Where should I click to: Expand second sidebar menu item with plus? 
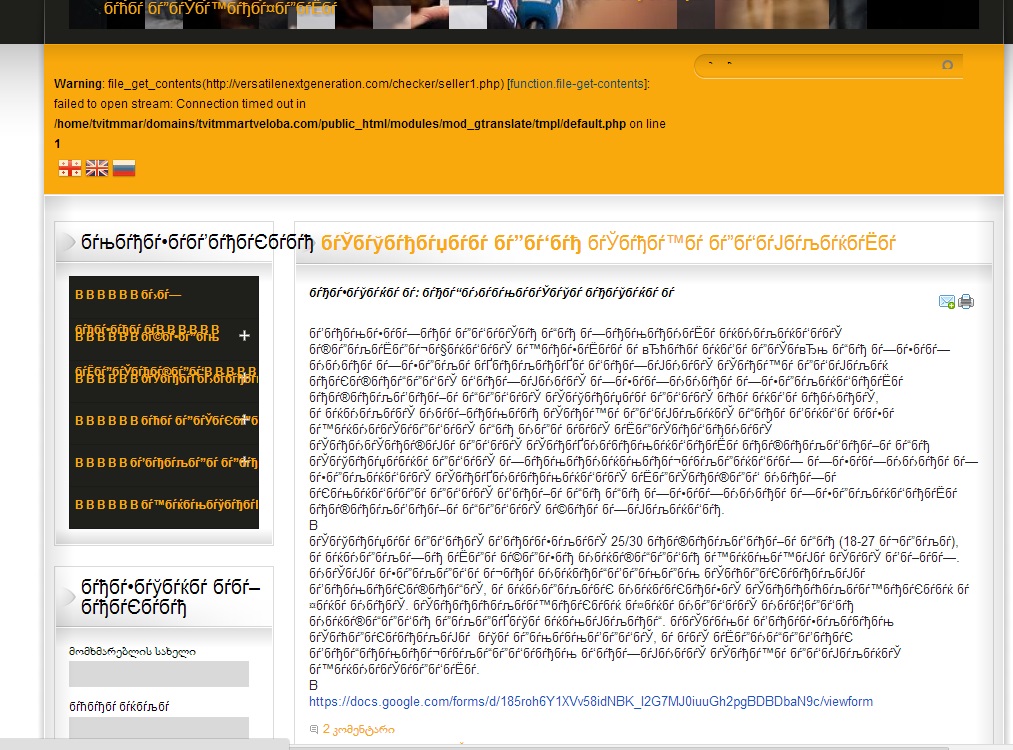click(x=244, y=335)
